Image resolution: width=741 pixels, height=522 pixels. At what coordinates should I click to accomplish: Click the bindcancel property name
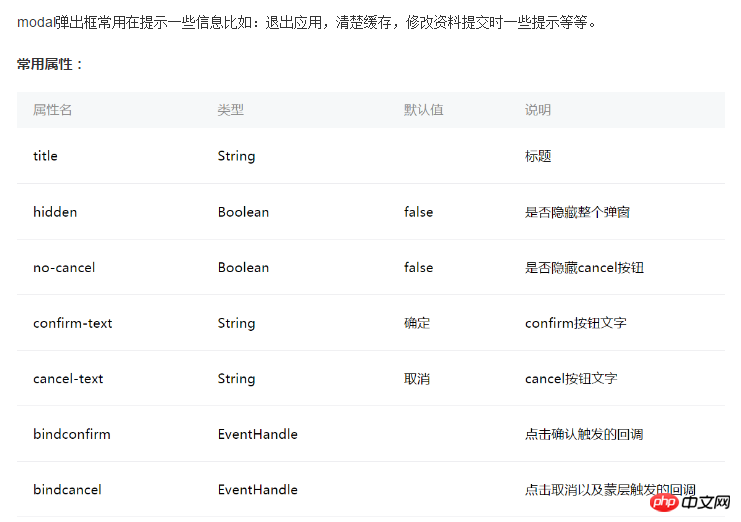click(x=67, y=489)
